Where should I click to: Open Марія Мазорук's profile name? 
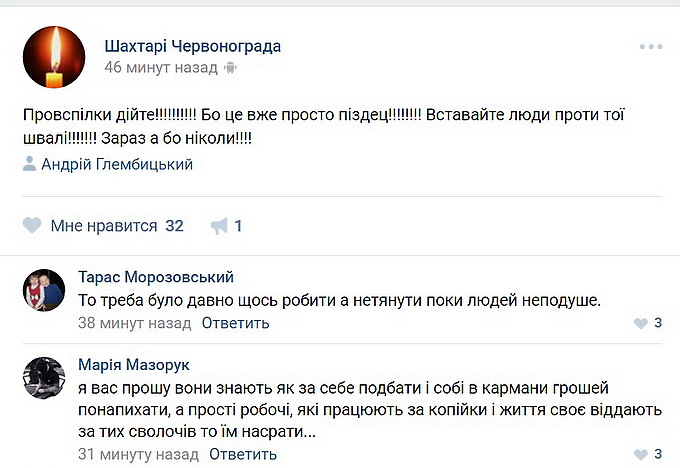coord(134,365)
